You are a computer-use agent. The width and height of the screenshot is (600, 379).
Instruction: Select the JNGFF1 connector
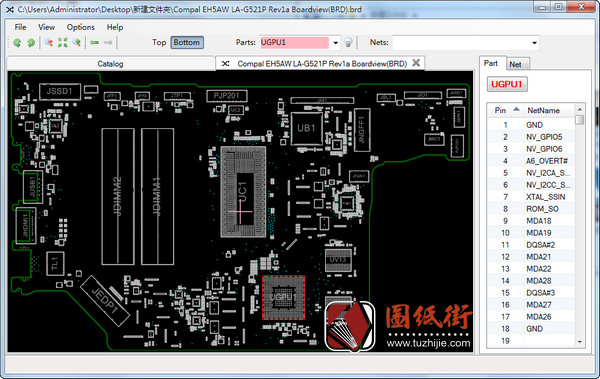click(x=362, y=130)
